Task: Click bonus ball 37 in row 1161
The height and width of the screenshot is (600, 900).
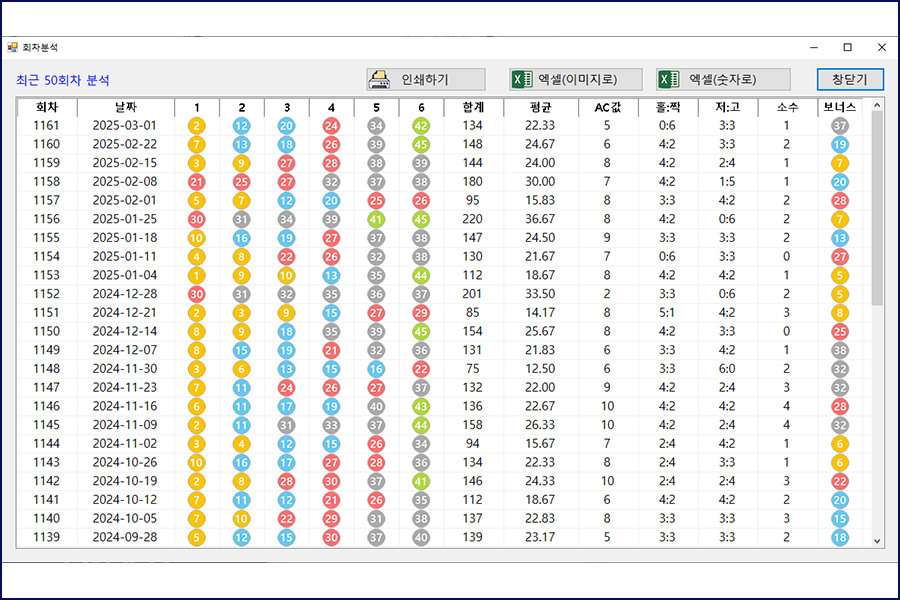Action: point(840,126)
